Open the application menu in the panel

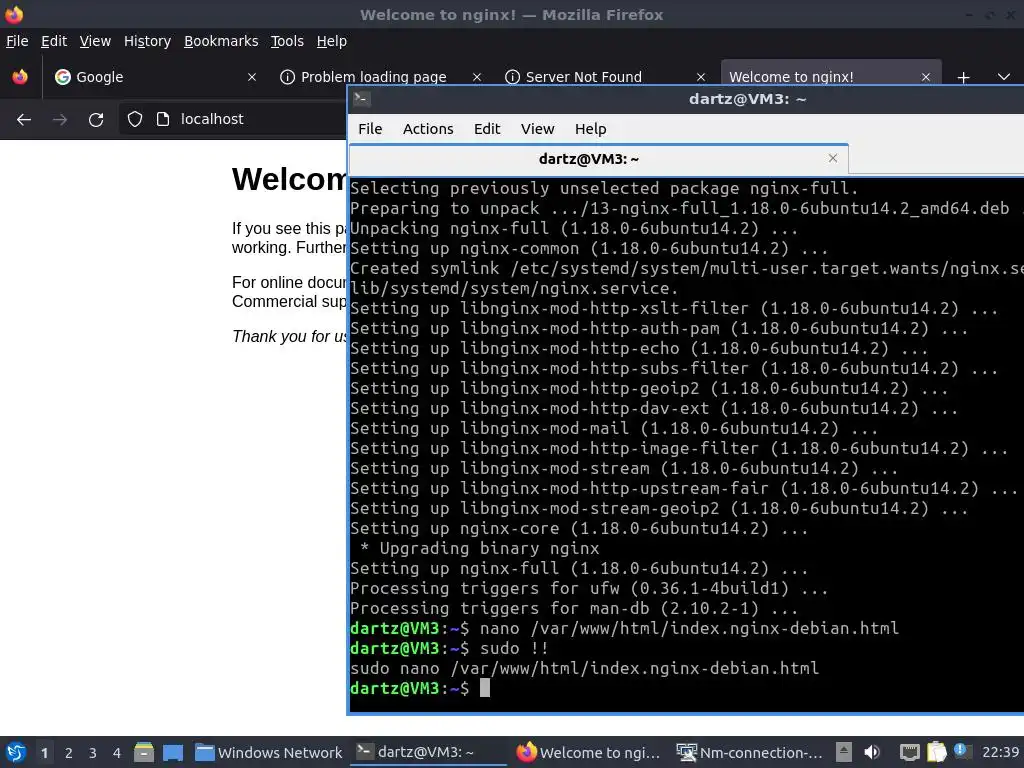point(16,752)
